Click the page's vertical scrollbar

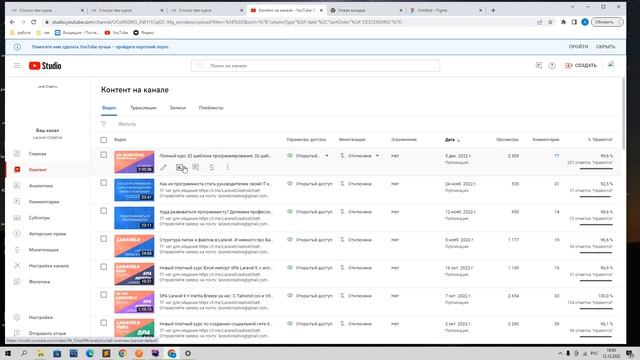[623, 114]
